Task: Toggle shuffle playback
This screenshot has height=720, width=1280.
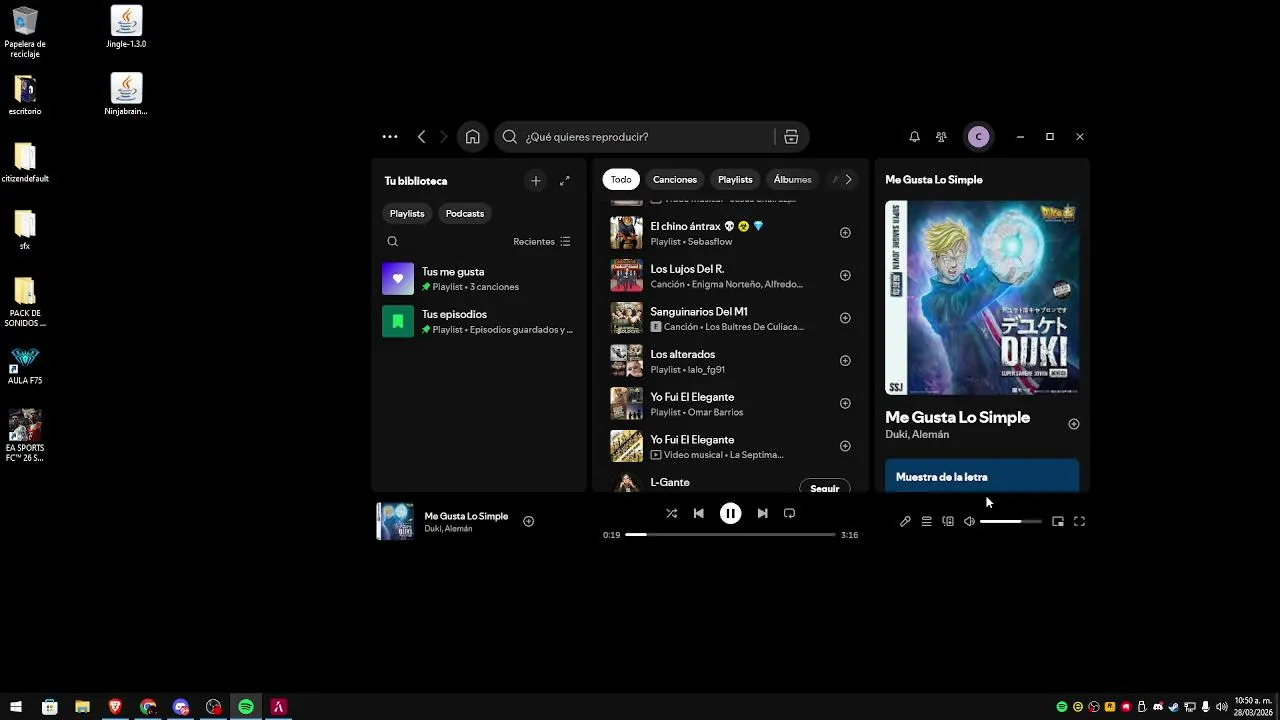Action: (x=671, y=513)
